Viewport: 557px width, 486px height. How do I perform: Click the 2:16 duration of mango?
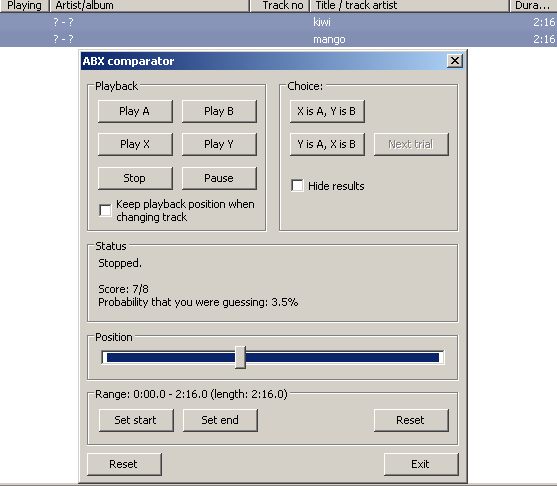tap(544, 39)
